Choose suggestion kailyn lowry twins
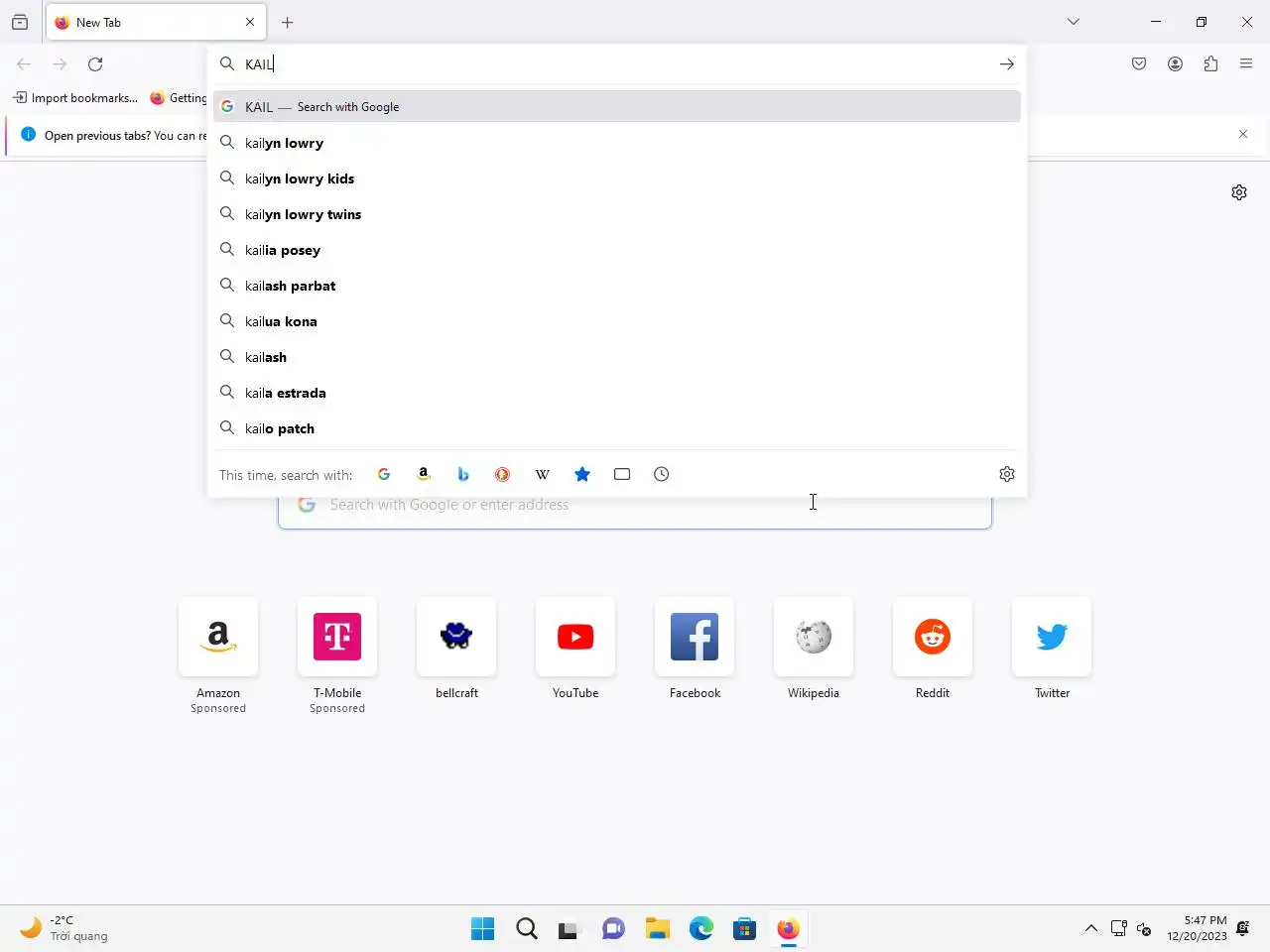Image resolution: width=1270 pixels, height=952 pixels. pyautogui.click(x=617, y=214)
